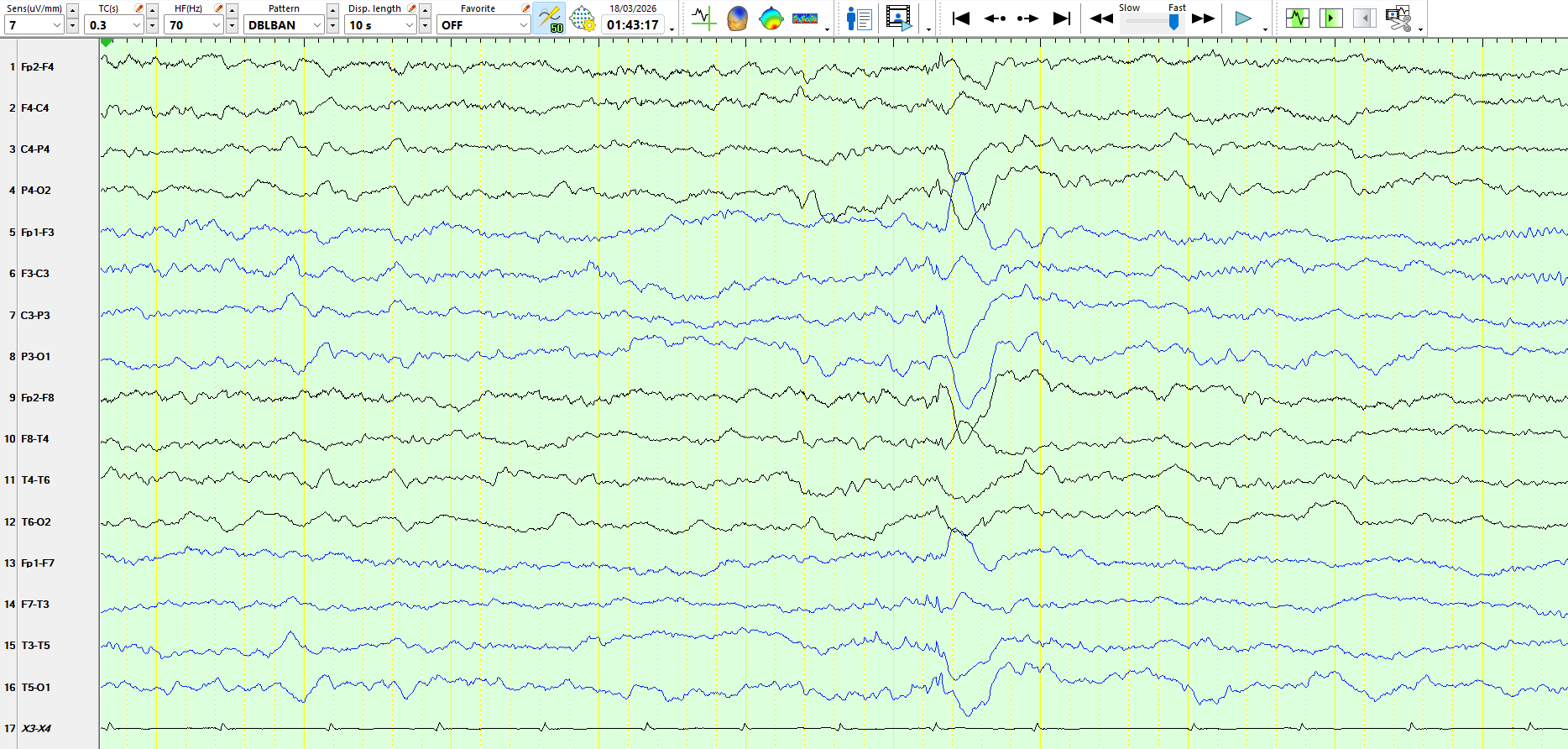Click the greyed previous-page marker icon
Image resolution: width=1568 pixels, height=749 pixels.
pos(1365,18)
